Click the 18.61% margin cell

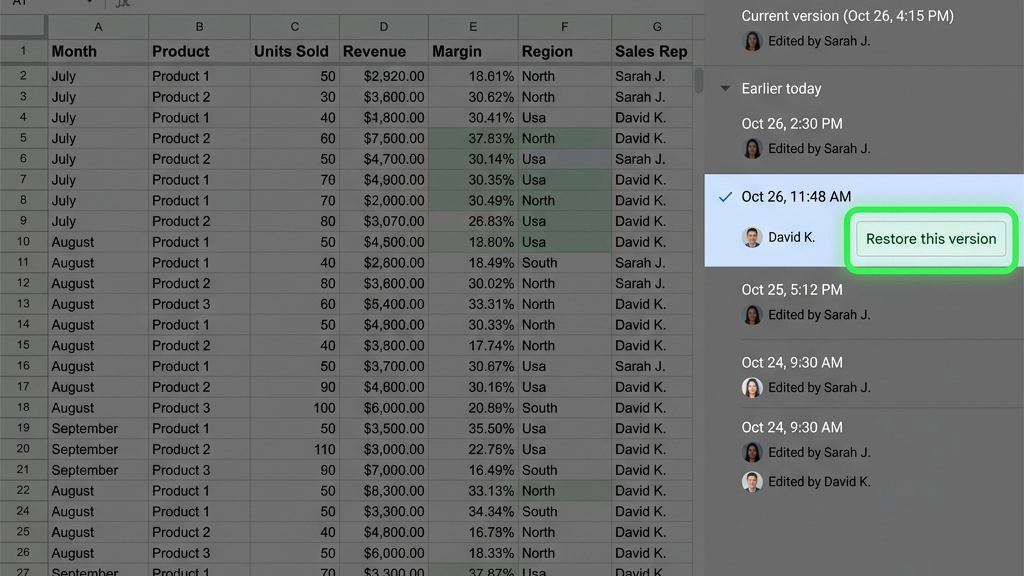[x=473, y=76]
